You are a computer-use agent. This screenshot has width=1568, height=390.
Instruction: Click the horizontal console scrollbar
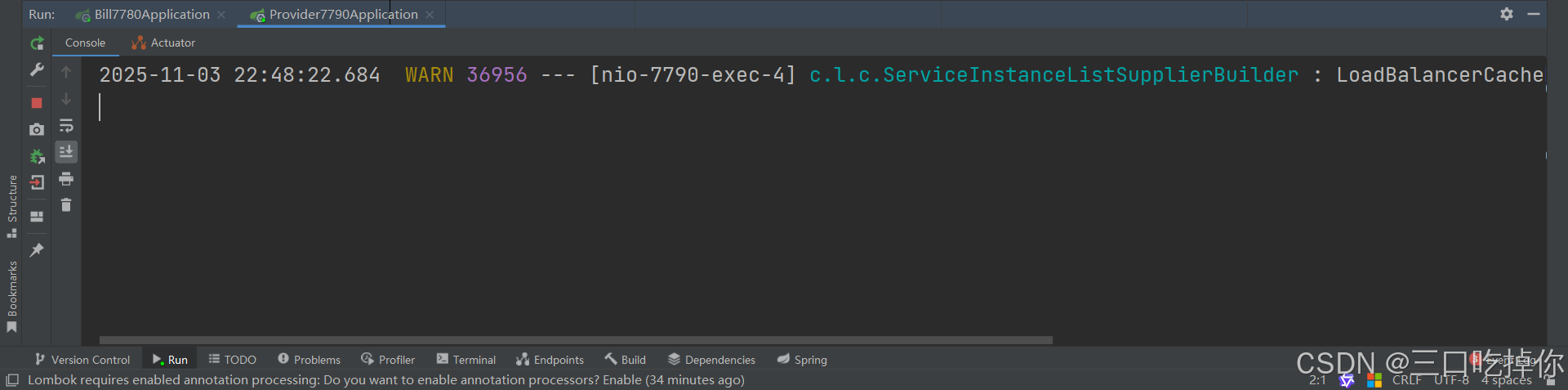click(576, 340)
